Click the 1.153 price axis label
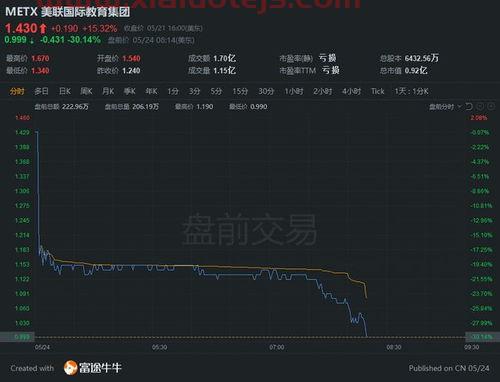Screen dimensions: 500x382 (22, 264)
